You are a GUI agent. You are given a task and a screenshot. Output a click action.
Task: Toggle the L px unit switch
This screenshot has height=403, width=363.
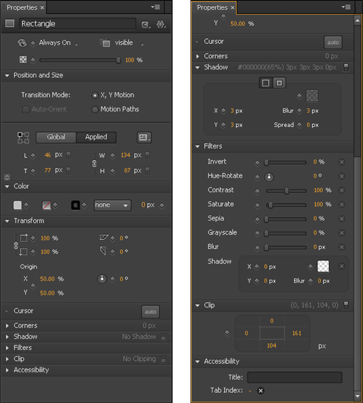tap(68, 156)
